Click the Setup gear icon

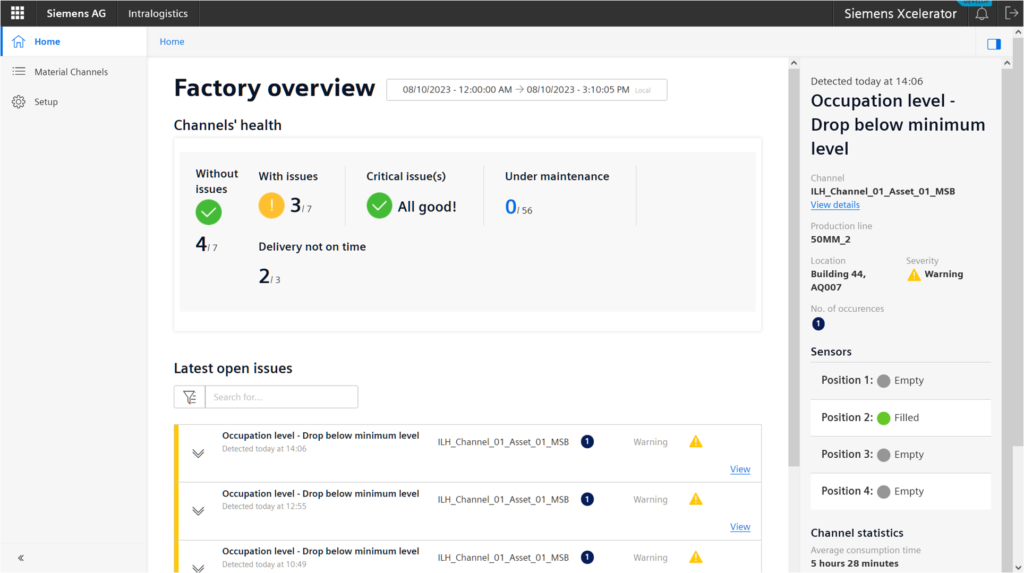[18, 102]
